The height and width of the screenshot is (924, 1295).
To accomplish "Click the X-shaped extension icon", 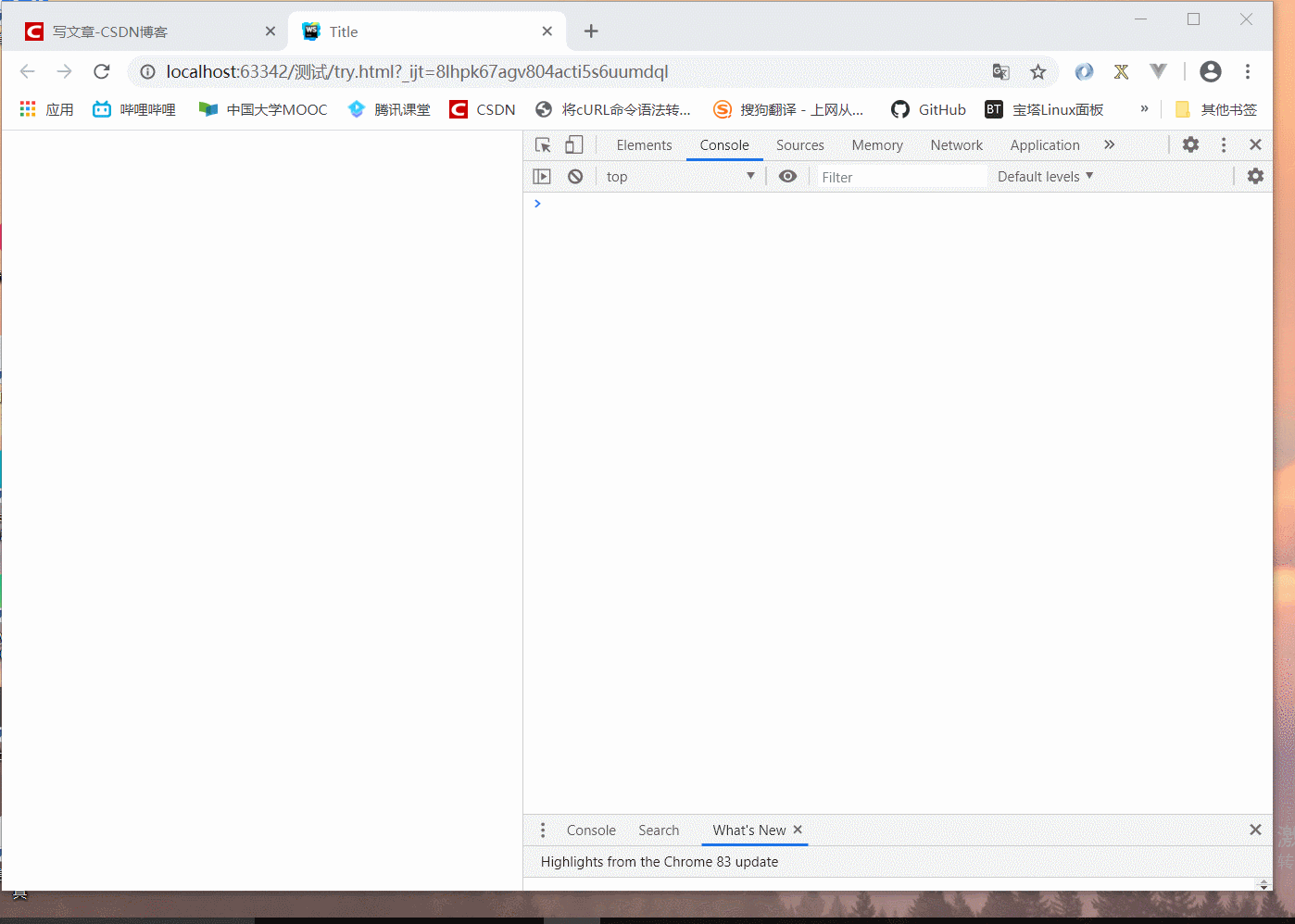I will click(1121, 71).
